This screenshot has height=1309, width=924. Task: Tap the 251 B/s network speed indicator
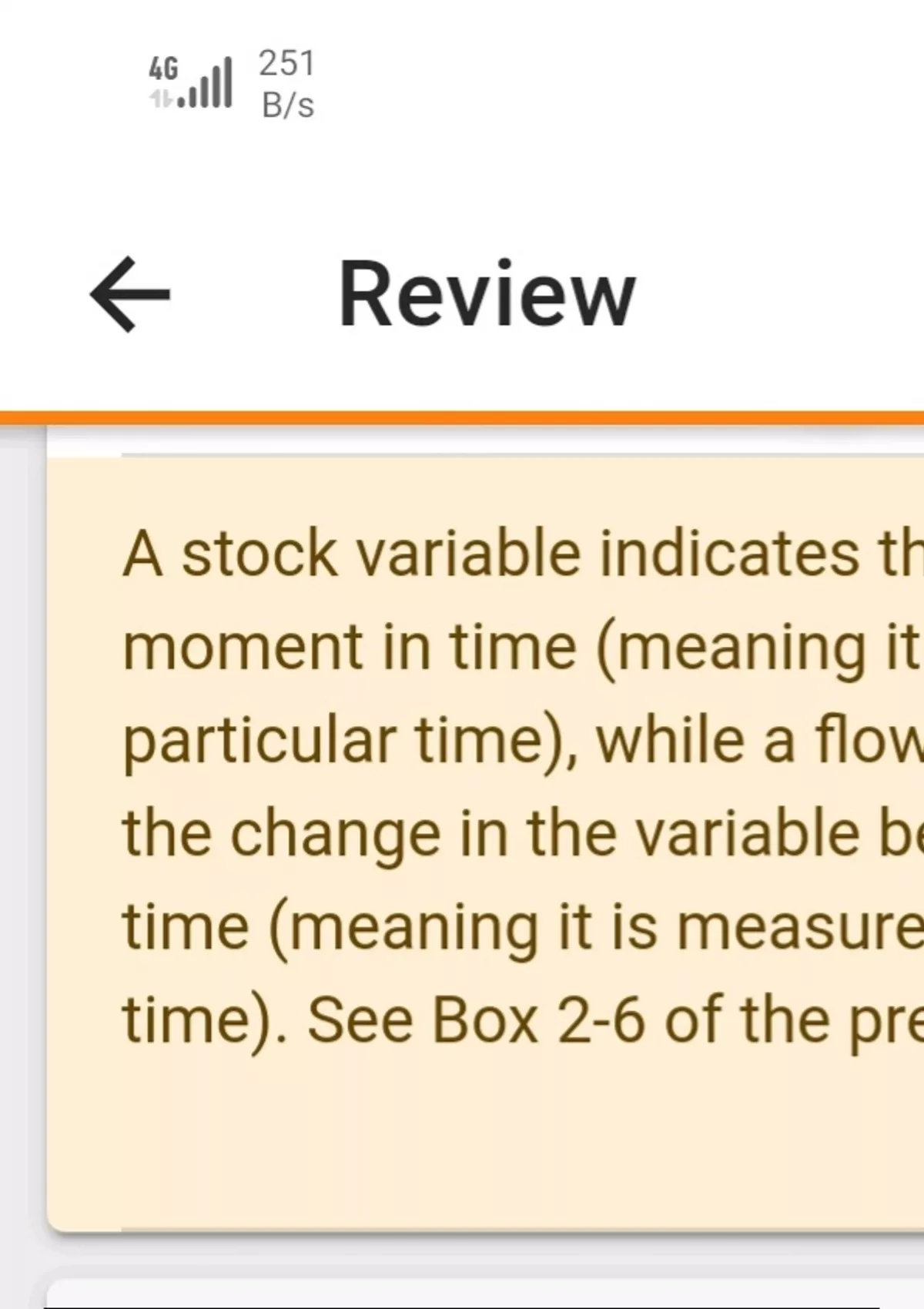pos(286,83)
